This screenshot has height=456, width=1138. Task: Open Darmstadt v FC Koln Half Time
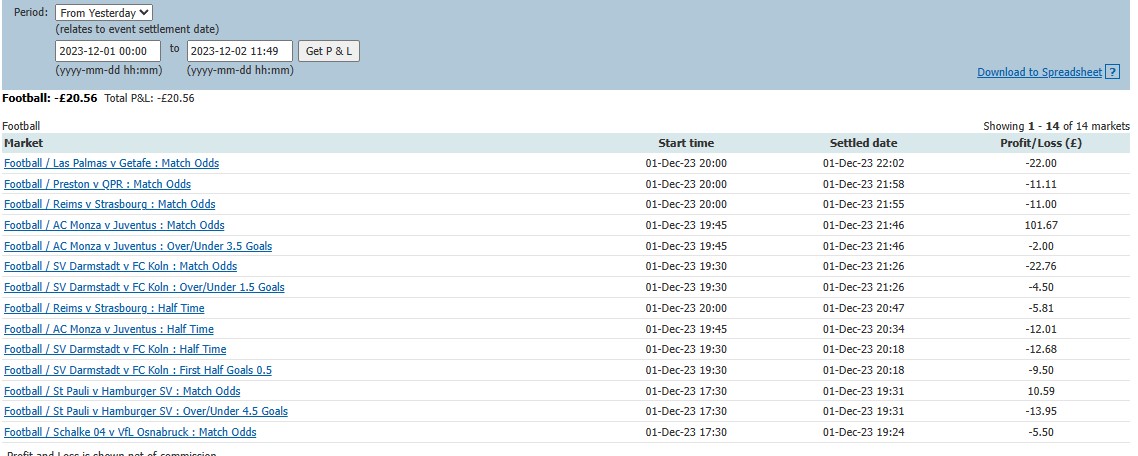point(115,349)
